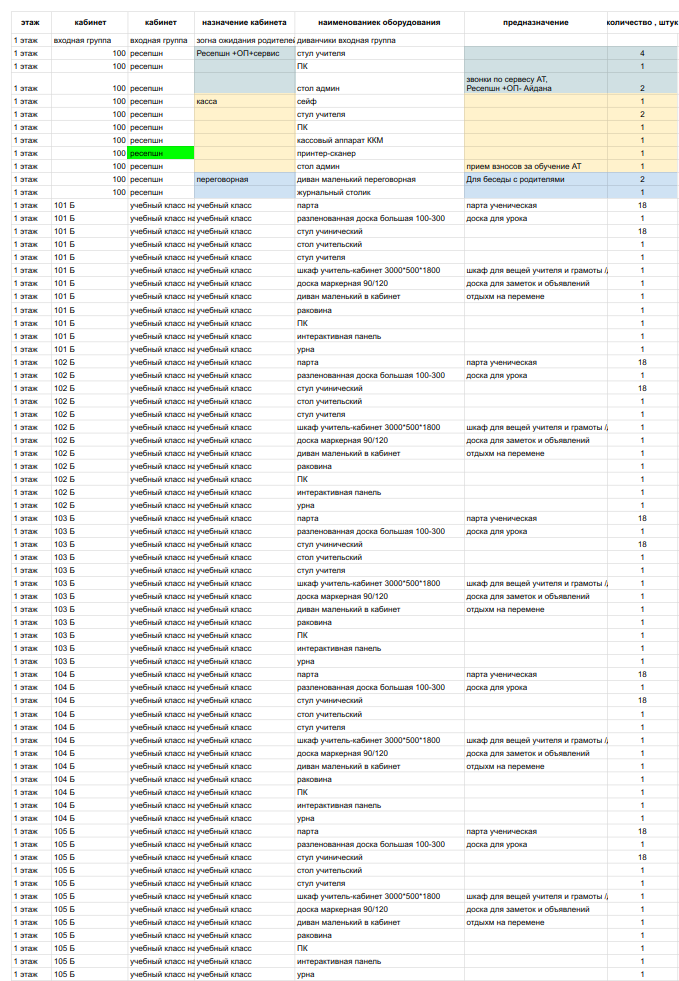
Task: Select 'стул учителя' for room 101 Б
Action: tap(379, 257)
